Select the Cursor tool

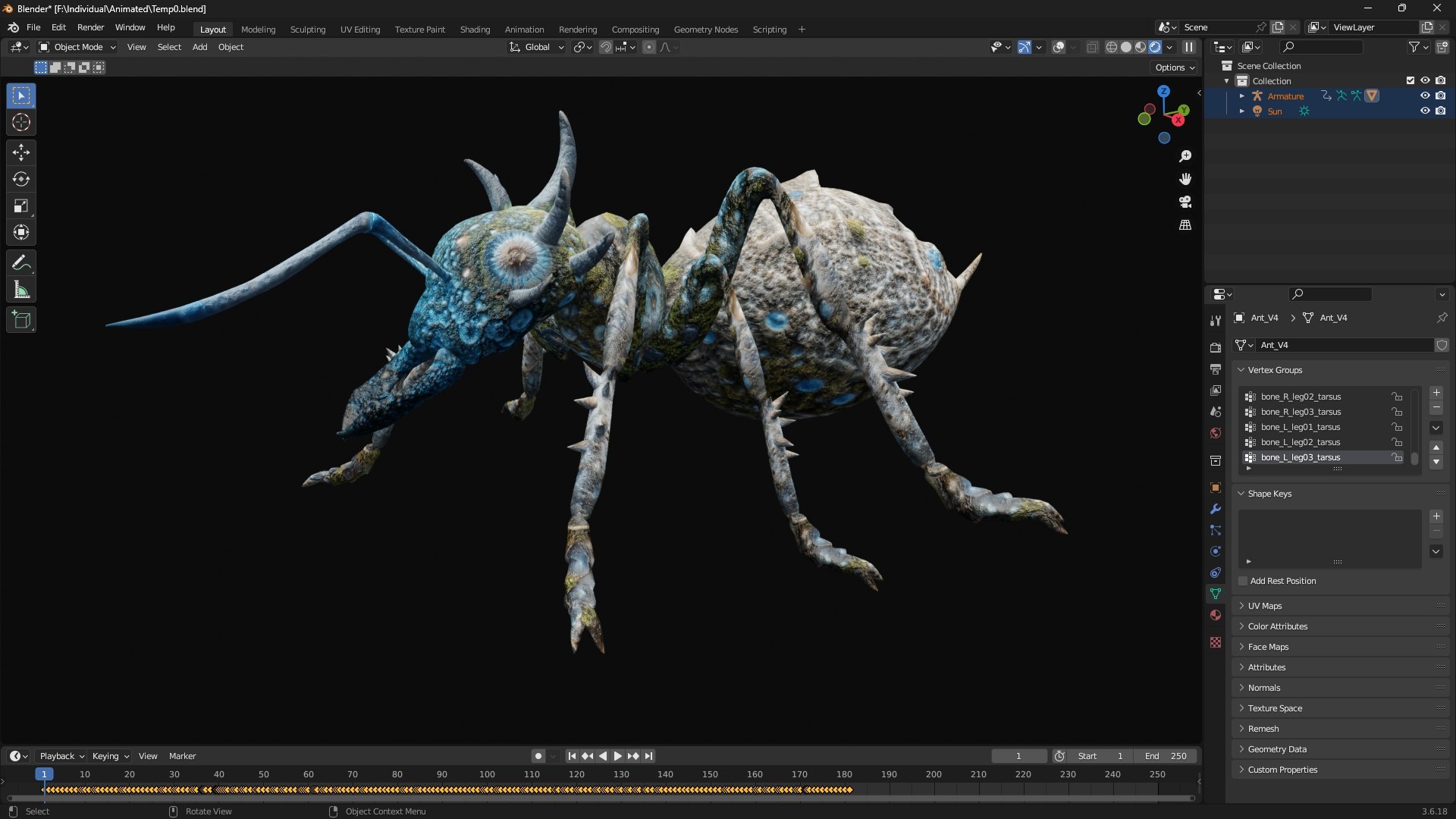click(x=21, y=122)
